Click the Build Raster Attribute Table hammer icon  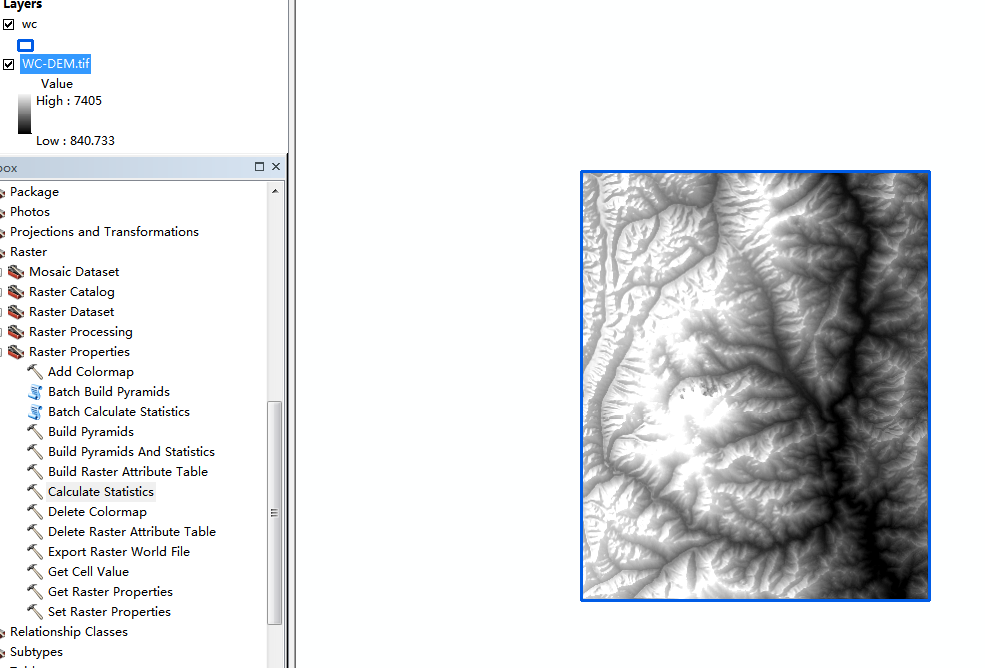(35, 472)
